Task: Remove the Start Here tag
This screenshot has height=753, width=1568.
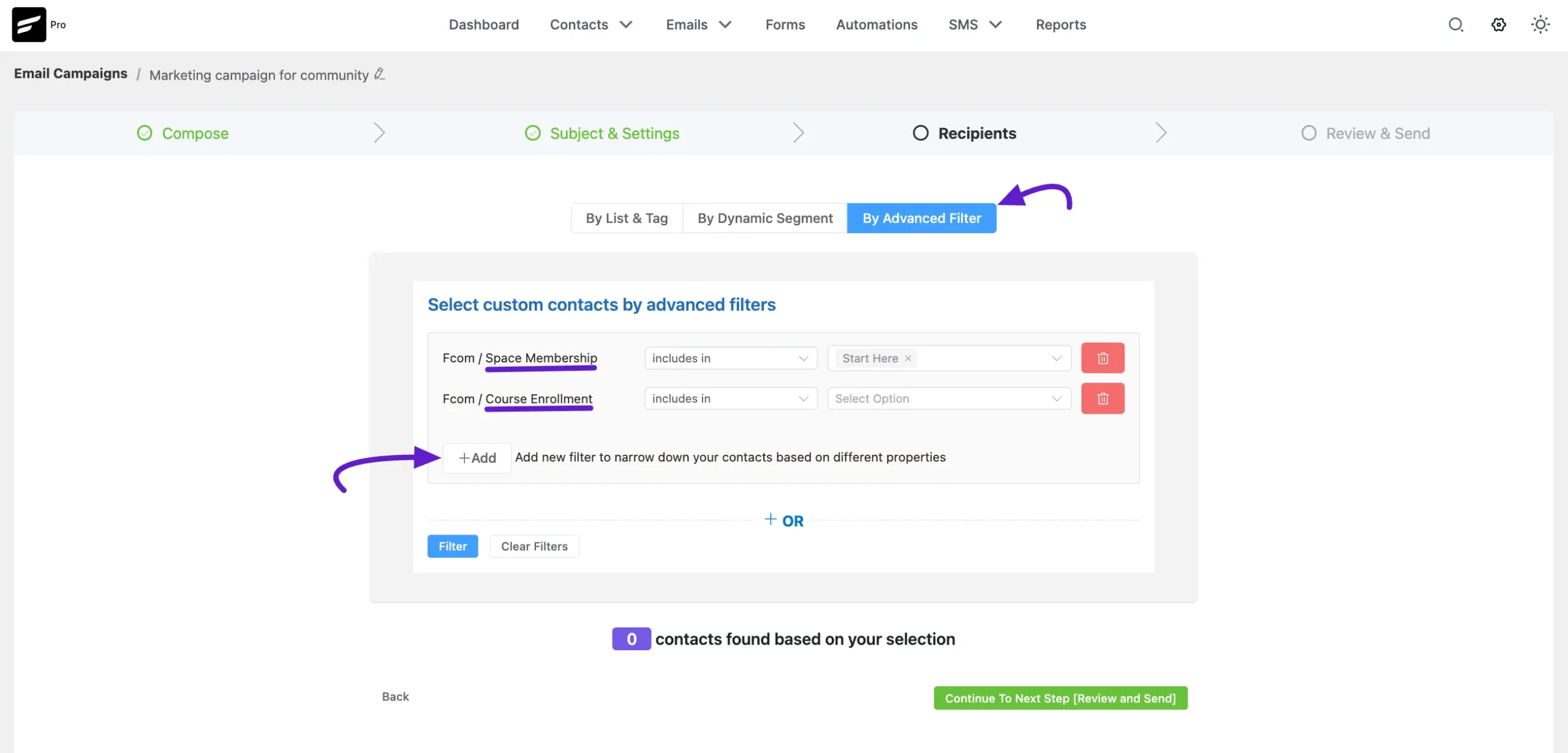Action: (908, 358)
